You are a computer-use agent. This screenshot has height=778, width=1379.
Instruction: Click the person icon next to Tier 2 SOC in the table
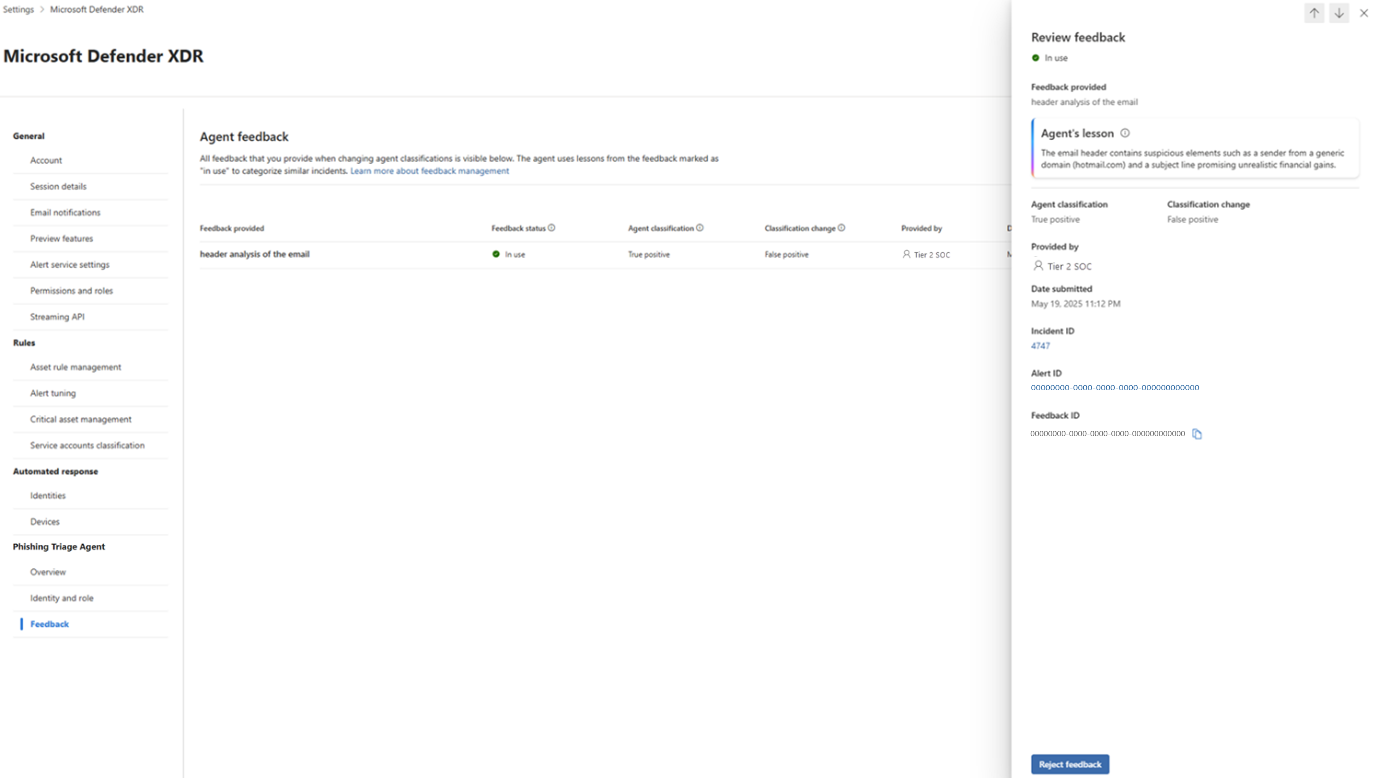[x=906, y=255]
